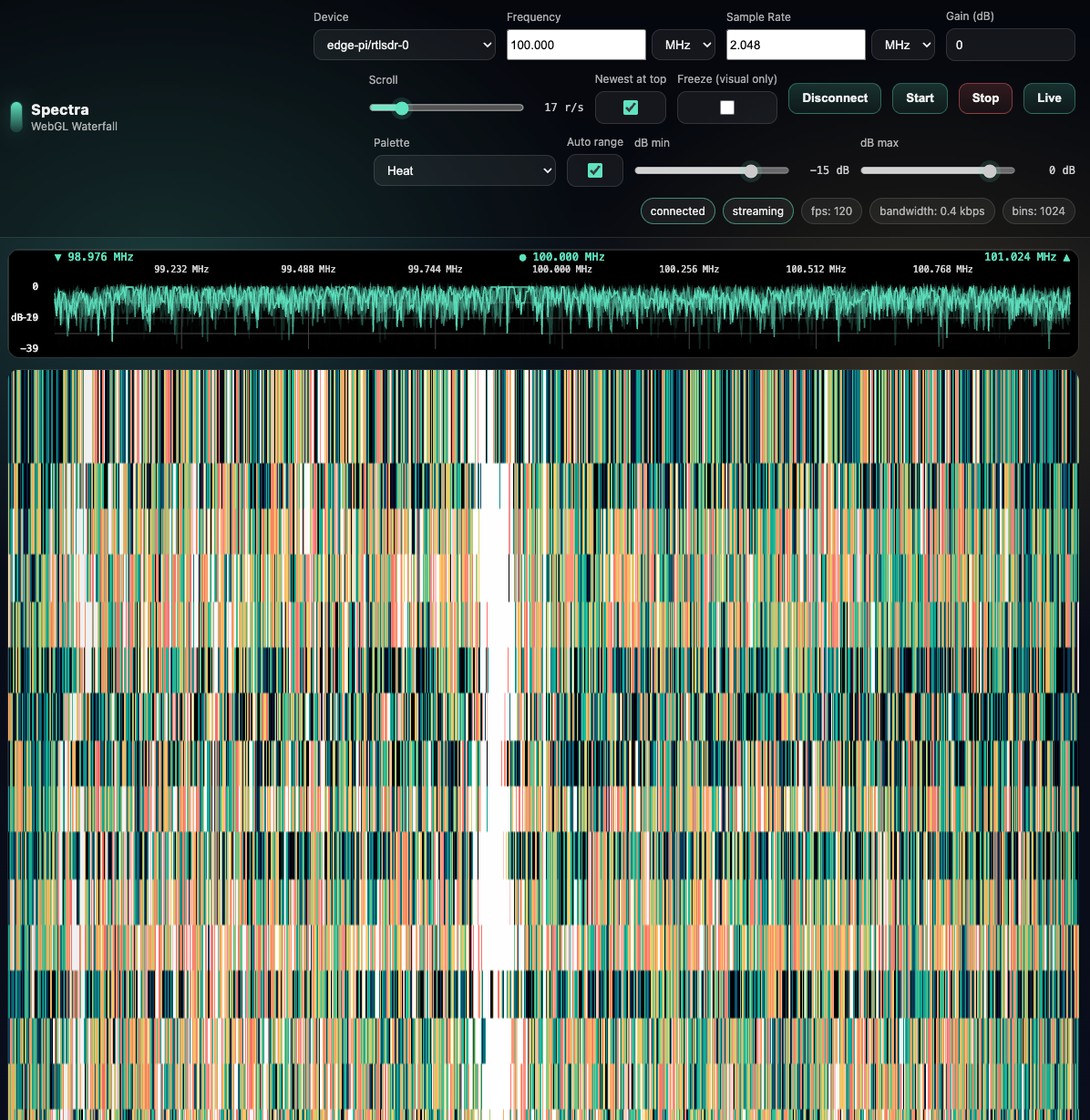Click the dB min slider handle

751,170
